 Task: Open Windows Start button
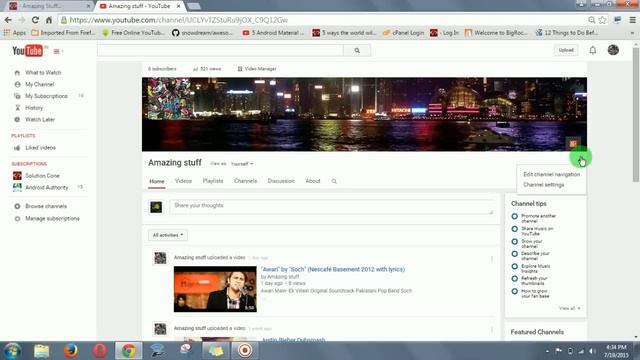tap(13, 351)
